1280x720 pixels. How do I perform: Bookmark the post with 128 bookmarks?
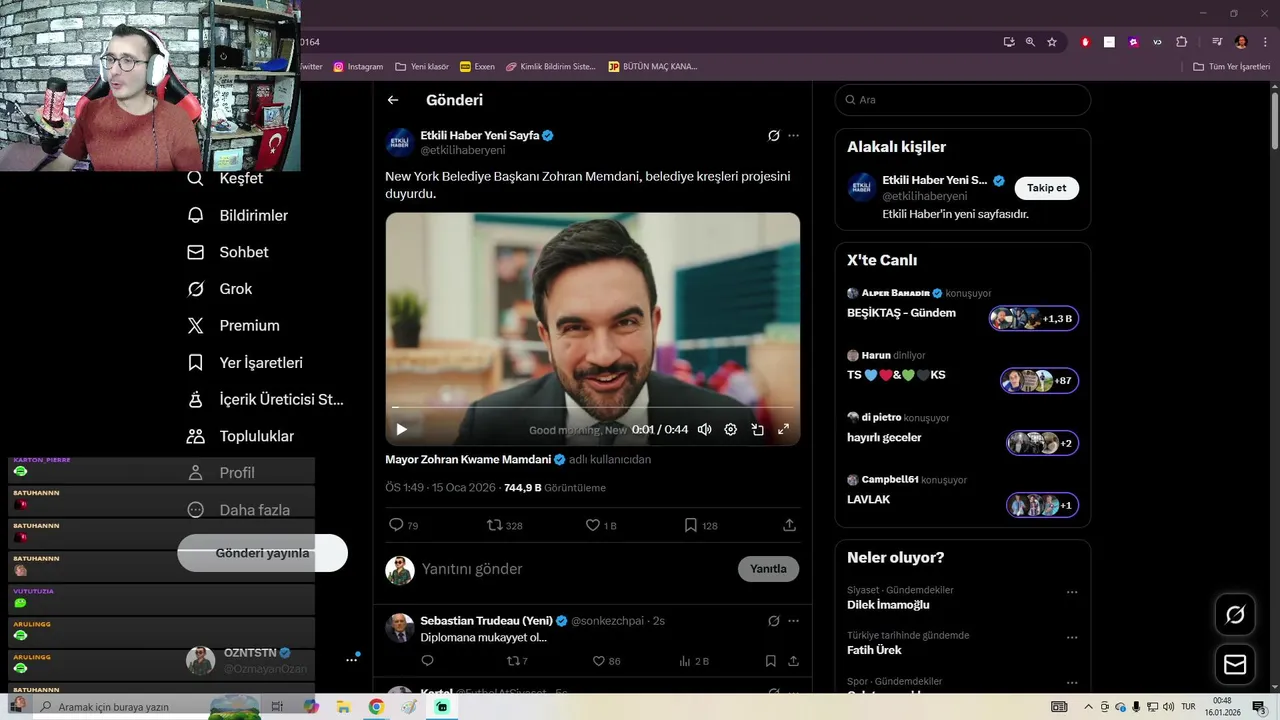tap(701, 525)
